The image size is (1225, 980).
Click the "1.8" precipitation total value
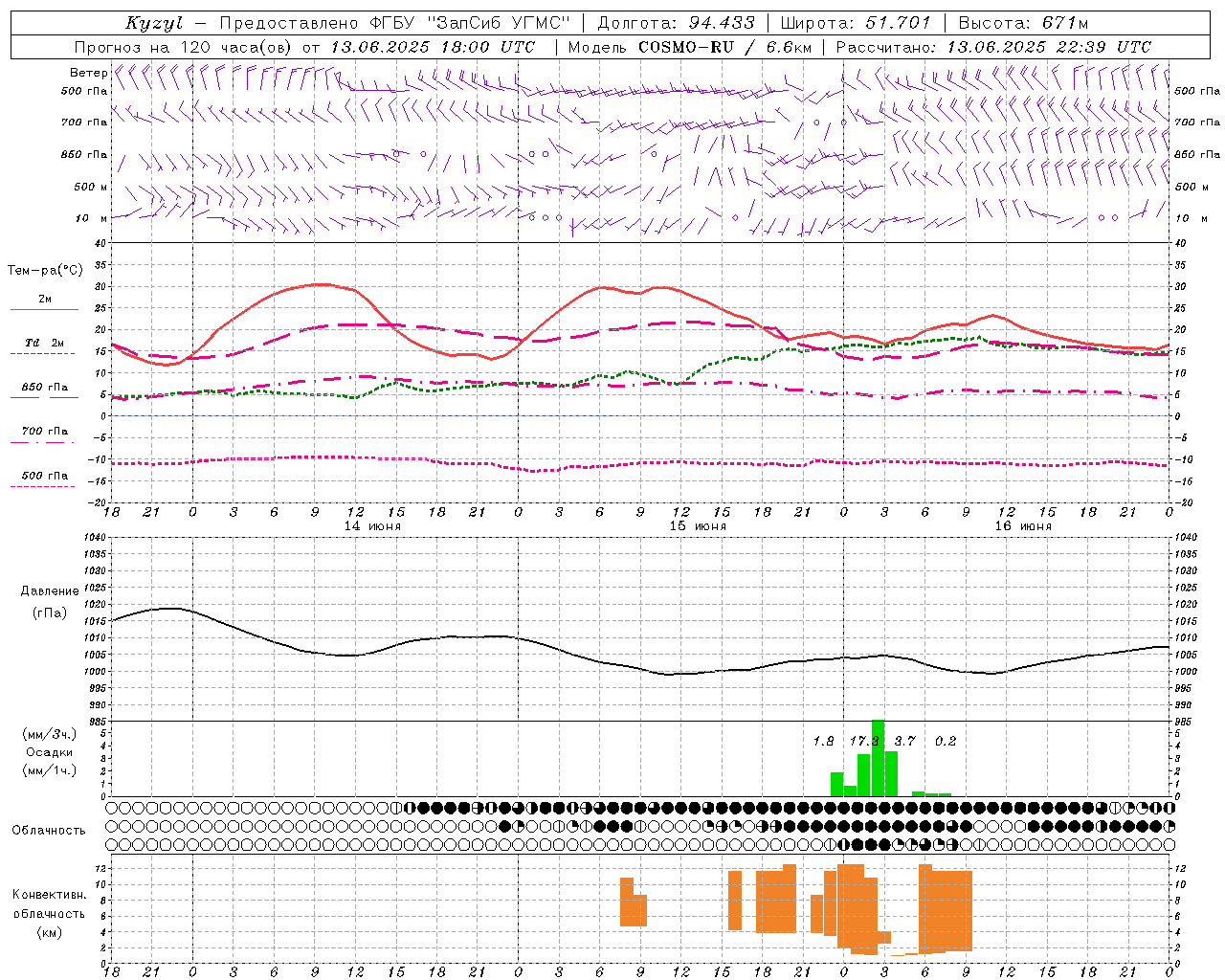click(x=823, y=742)
